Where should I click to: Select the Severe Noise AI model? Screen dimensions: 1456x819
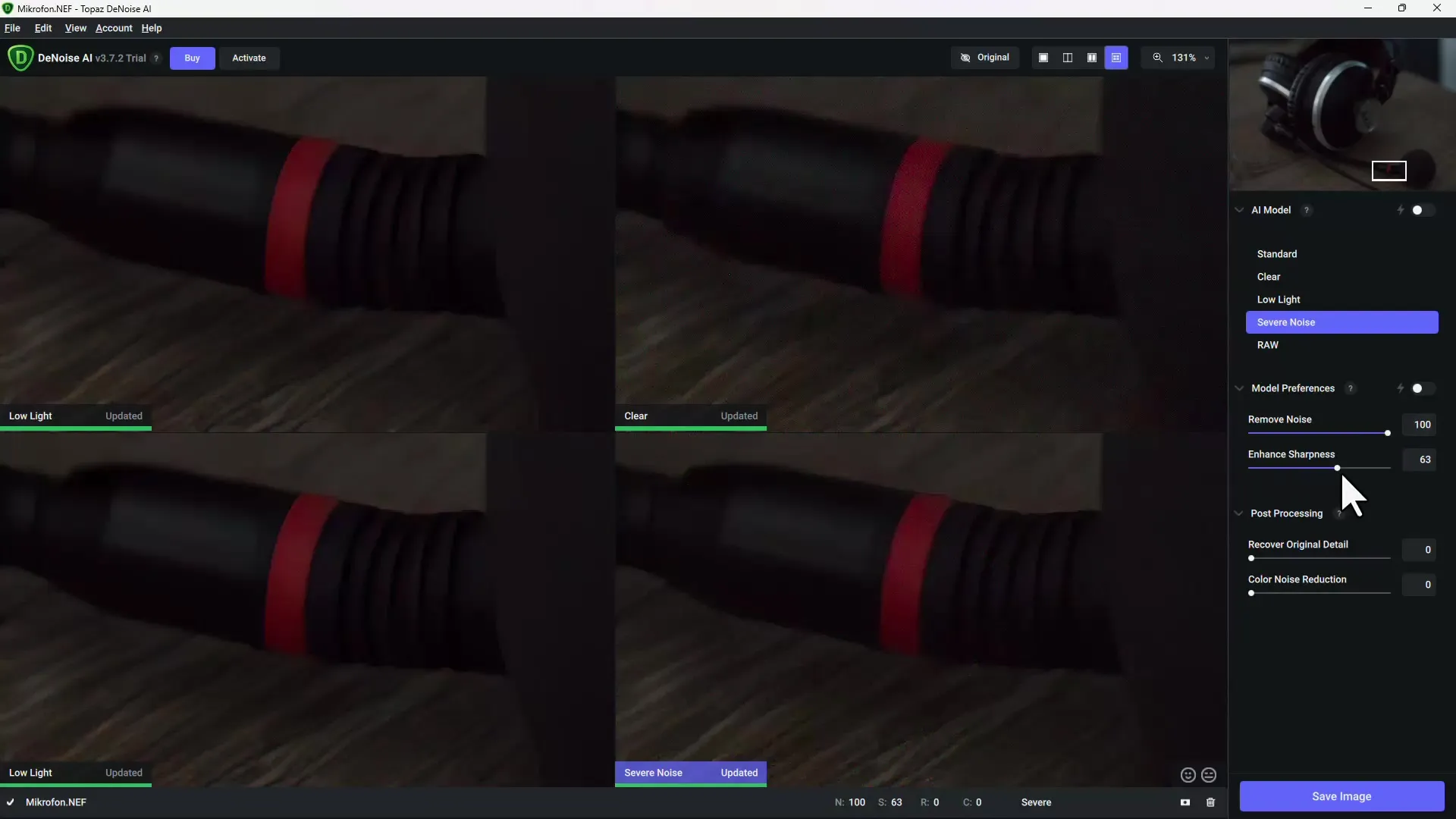pos(1342,322)
